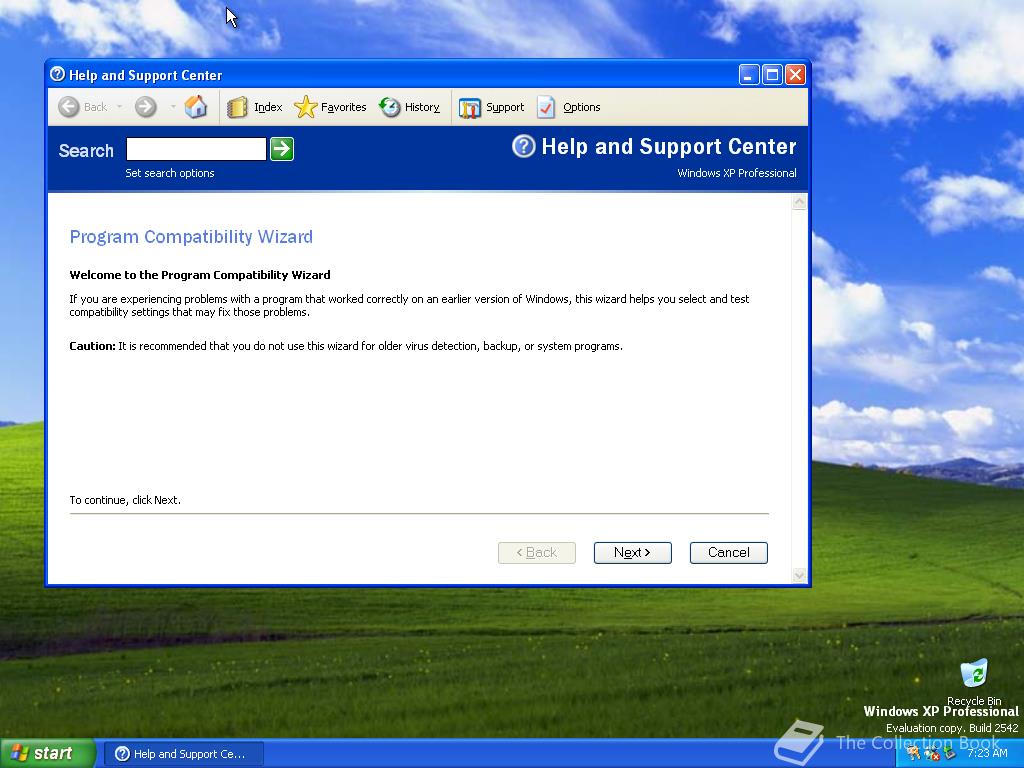Open the Back history dropdown arrow
The width and height of the screenshot is (1024, 768).
(x=120, y=106)
